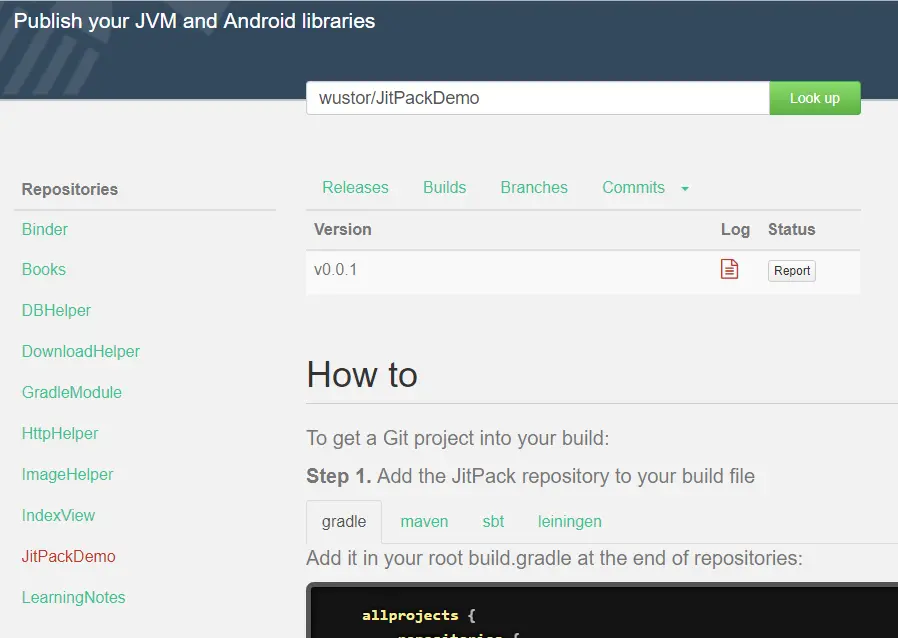Switch to the Builds tab
Image resolution: width=898 pixels, height=638 pixels.
pyautogui.click(x=444, y=187)
